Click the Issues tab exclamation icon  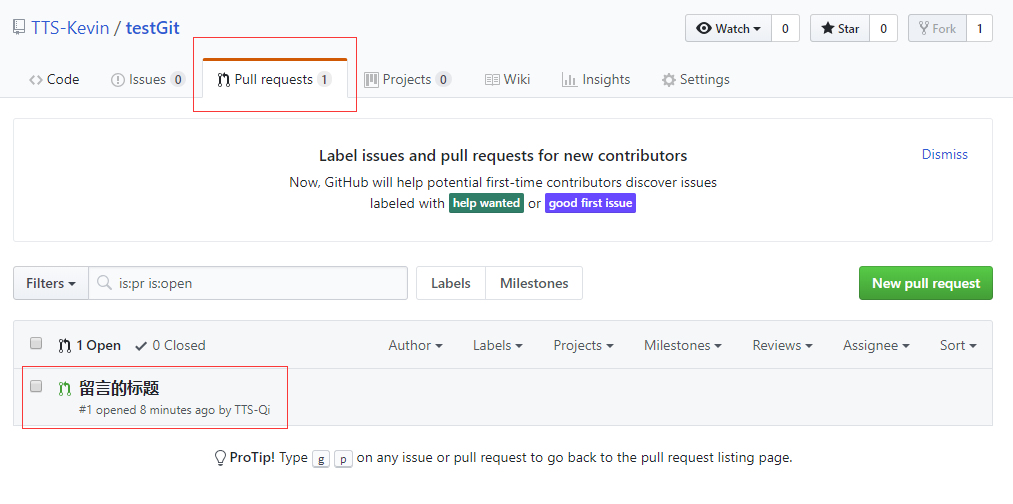pyautogui.click(x=118, y=80)
